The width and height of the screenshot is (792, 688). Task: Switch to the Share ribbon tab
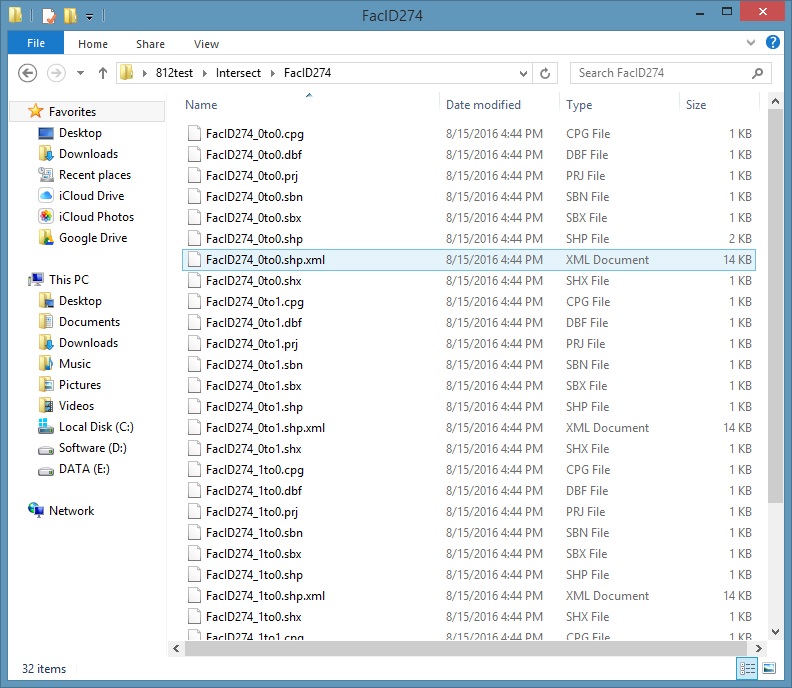151,44
